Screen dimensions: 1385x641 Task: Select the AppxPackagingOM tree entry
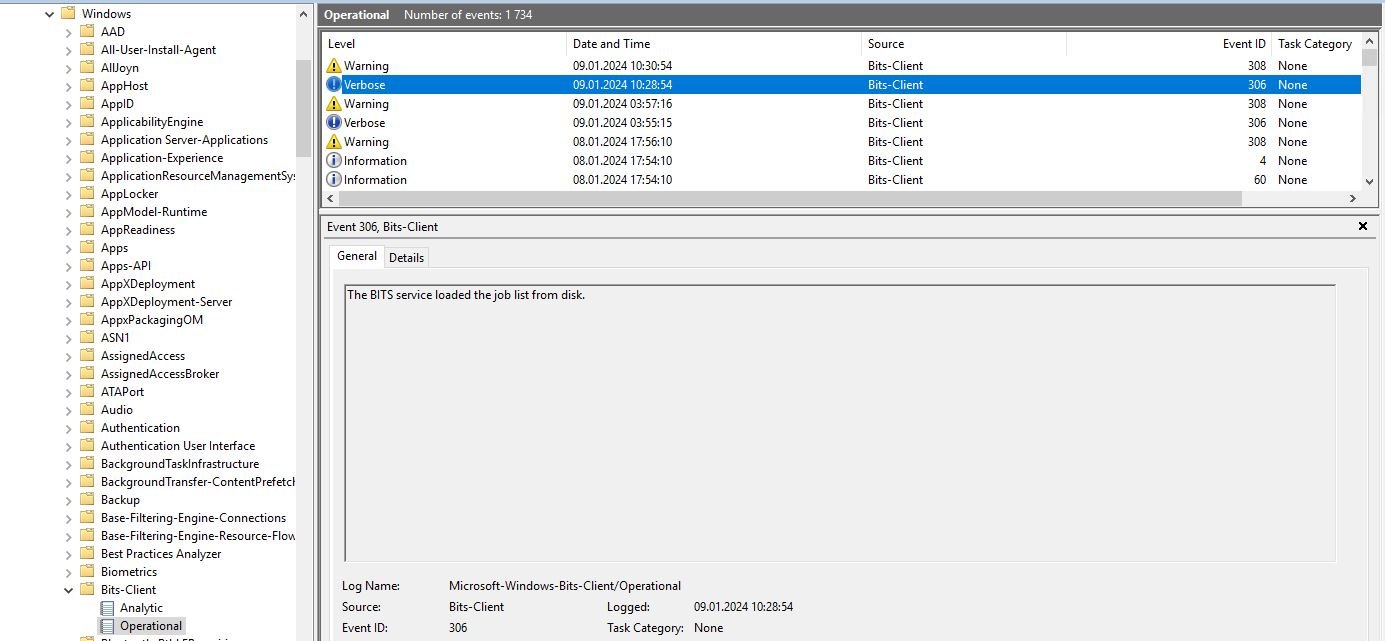point(152,320)
